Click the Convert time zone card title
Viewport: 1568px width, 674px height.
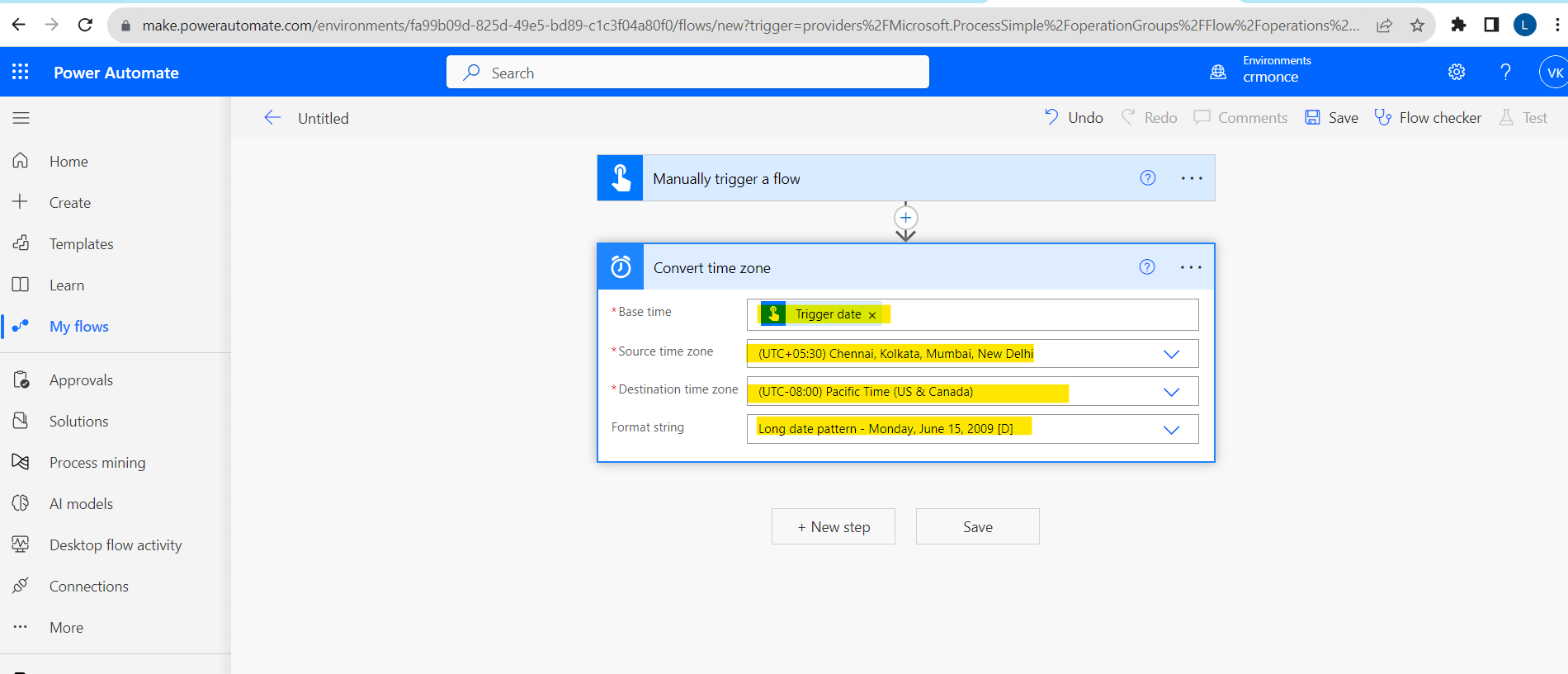click(712, 268)
